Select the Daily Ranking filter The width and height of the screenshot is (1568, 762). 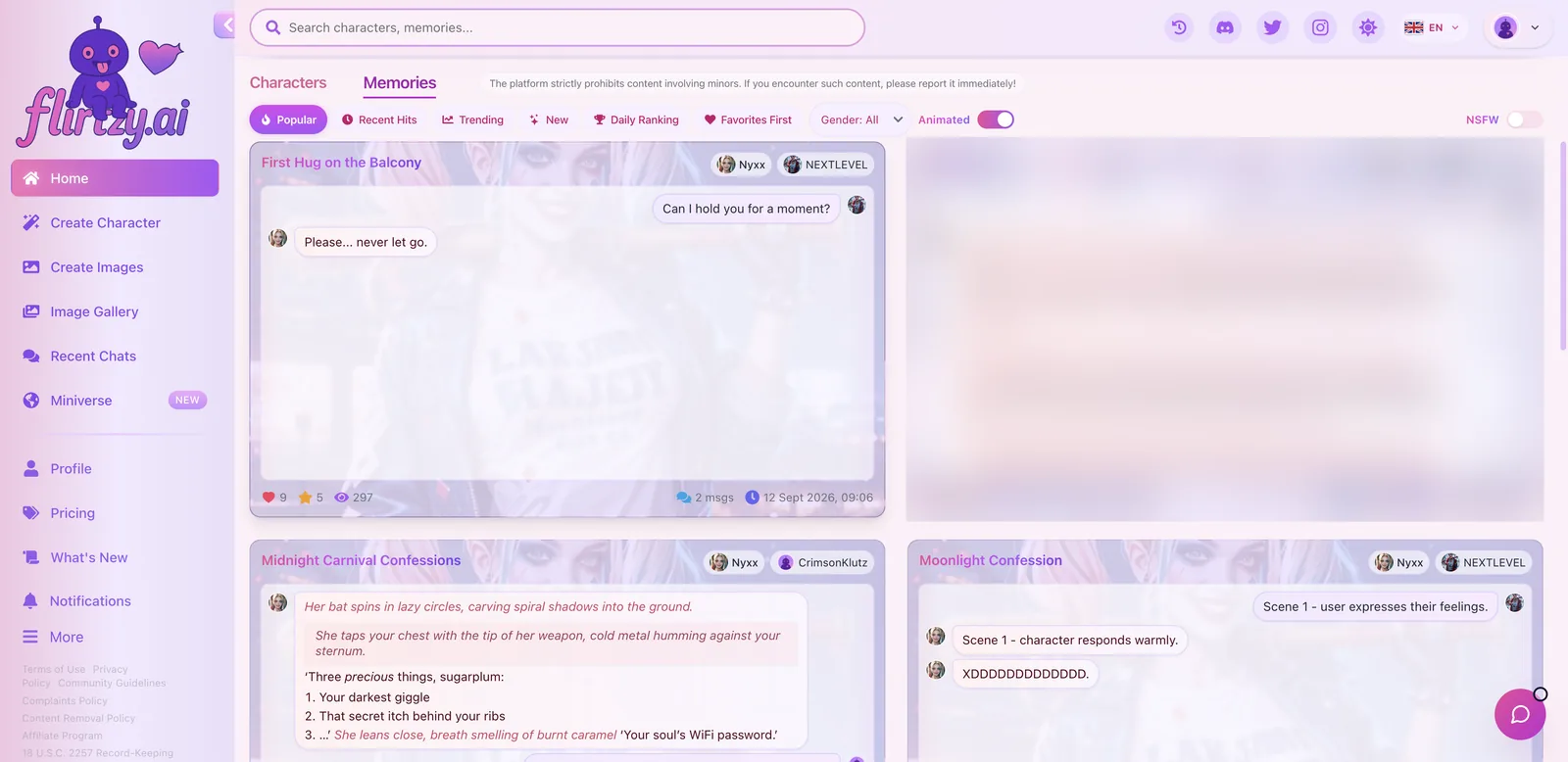pyautogui.click(x=636, y=119)
